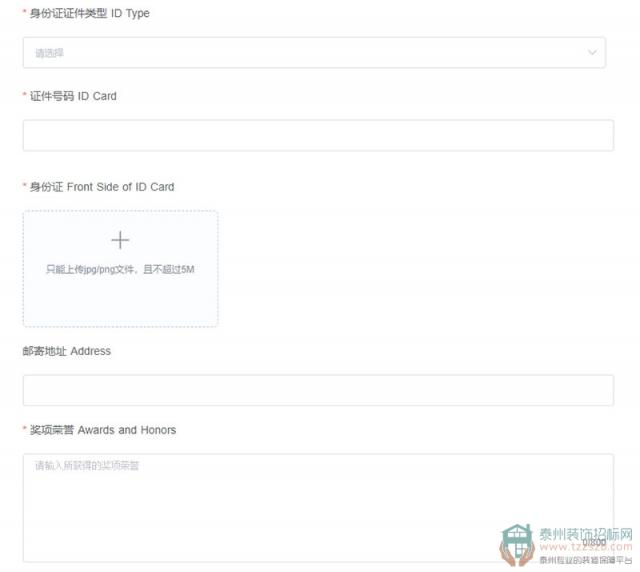The image size is (640, 572).
Task: Open the www.tzzszb.com watermark link
Action: coord(586,547)
